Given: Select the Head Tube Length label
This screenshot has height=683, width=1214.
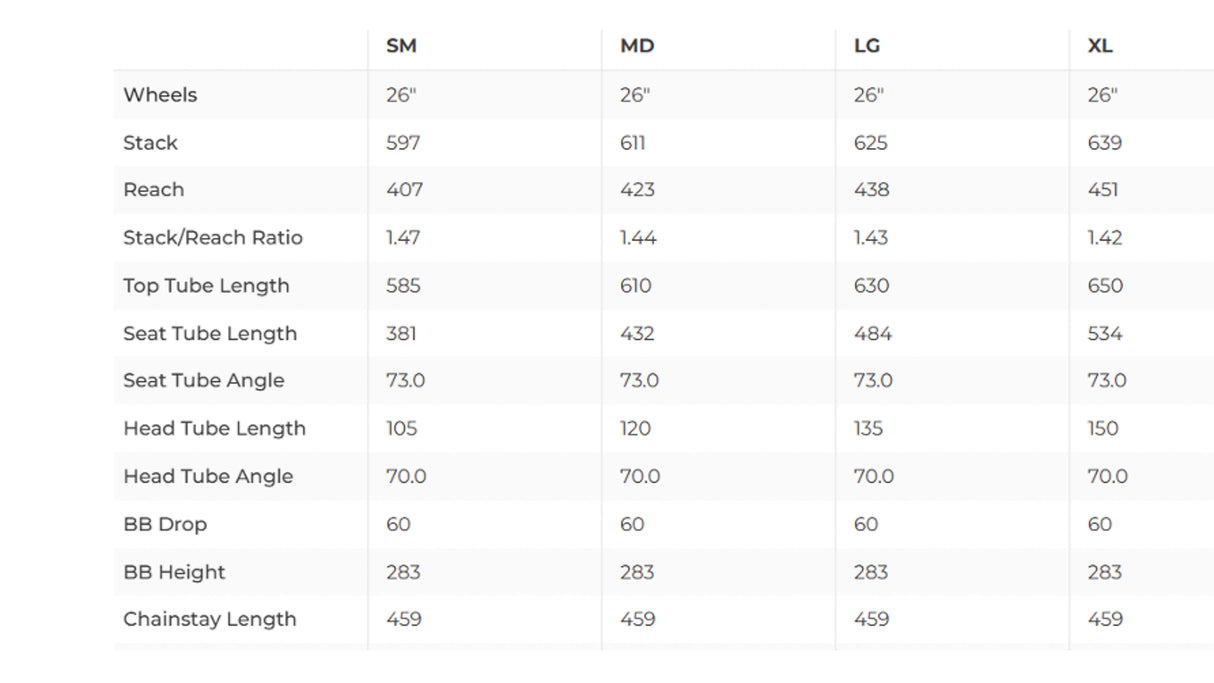Looking at the screenshot, I should (x=214, y=429).
